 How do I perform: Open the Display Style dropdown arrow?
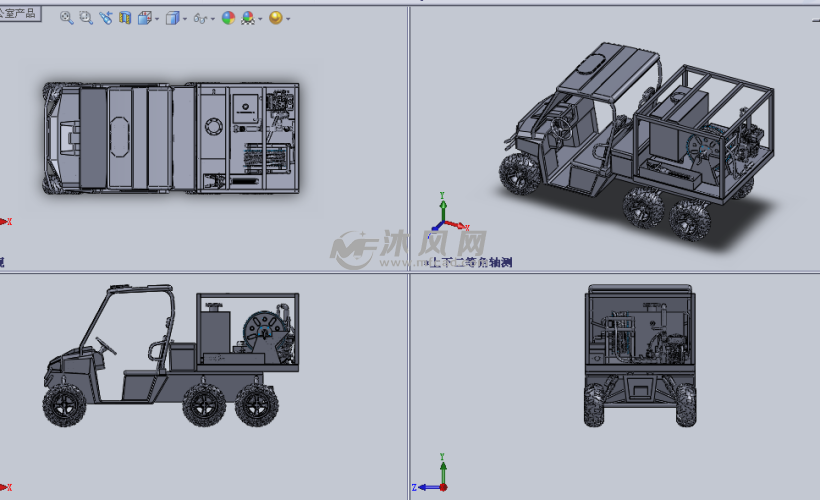pyautogui.click(x=184, y=19)
